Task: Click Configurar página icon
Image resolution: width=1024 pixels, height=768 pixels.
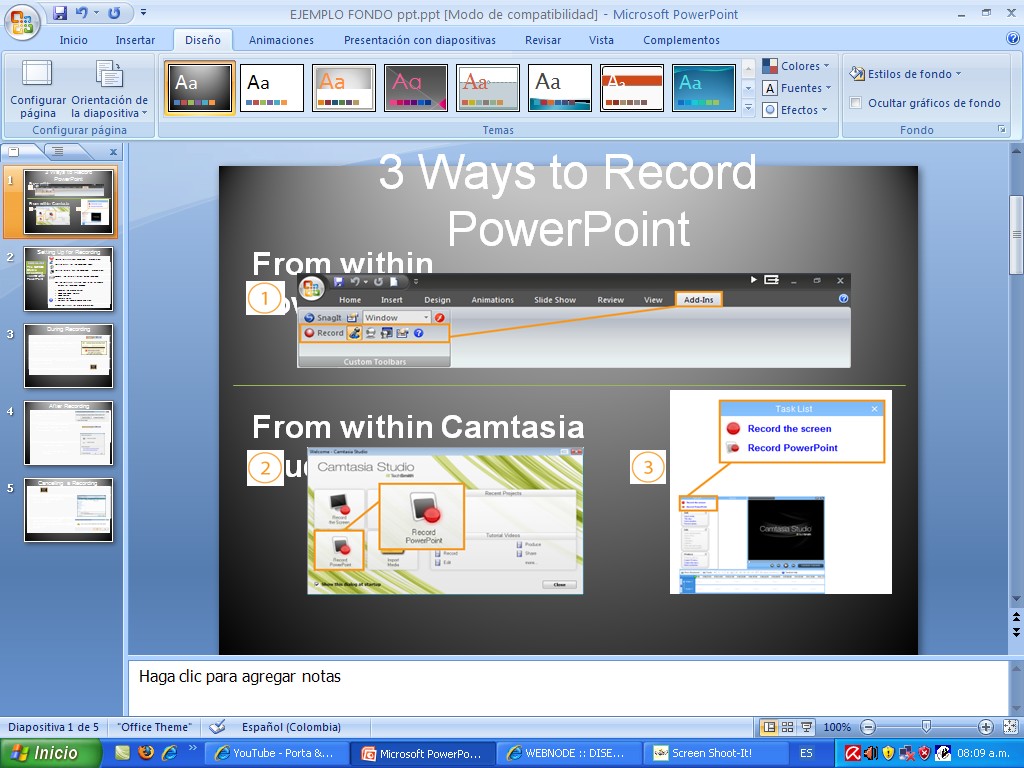Action: pos(37,89)
